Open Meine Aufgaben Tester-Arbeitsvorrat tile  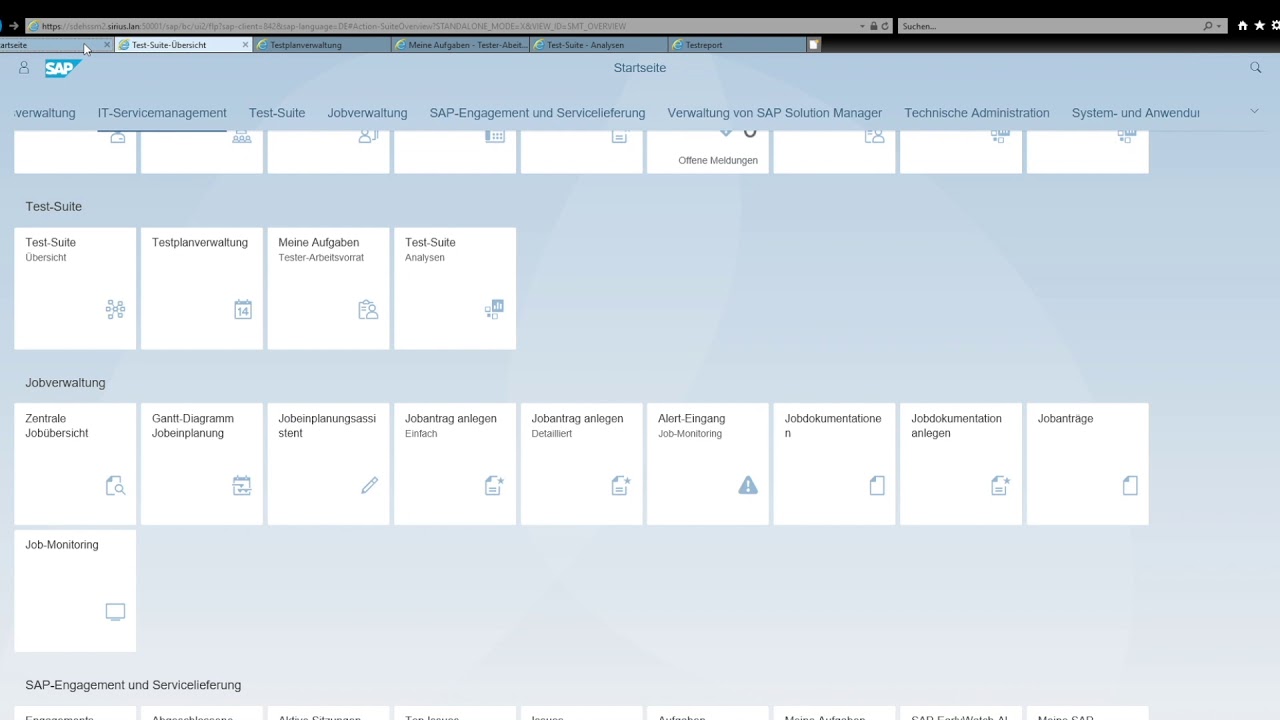(x=328, y=288)
